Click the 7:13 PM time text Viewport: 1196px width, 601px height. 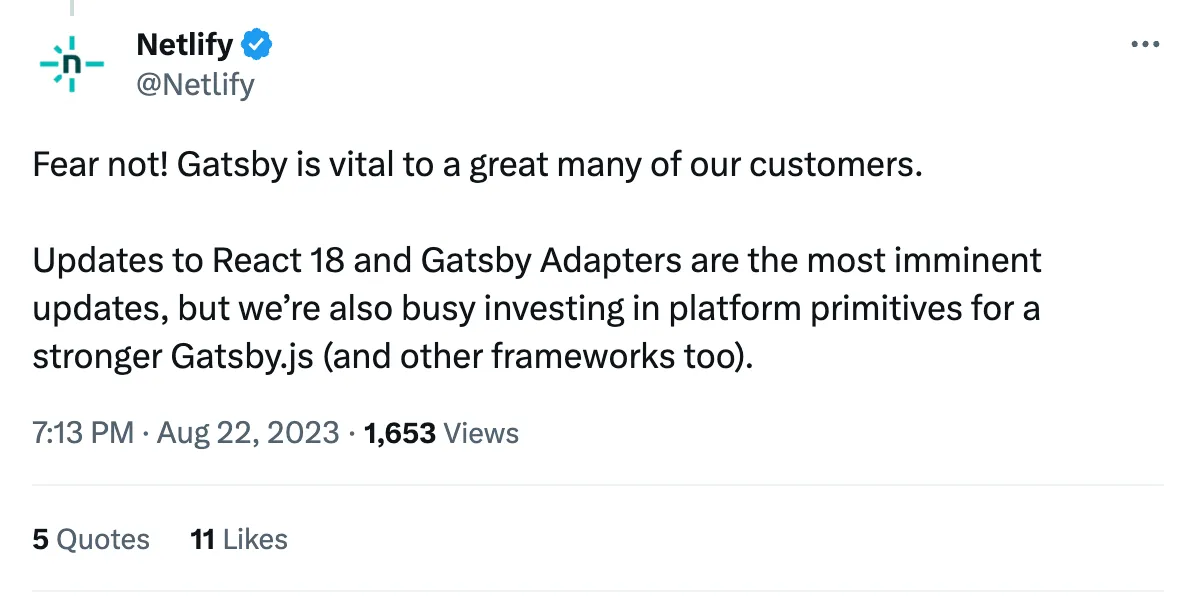coord(82,433)
